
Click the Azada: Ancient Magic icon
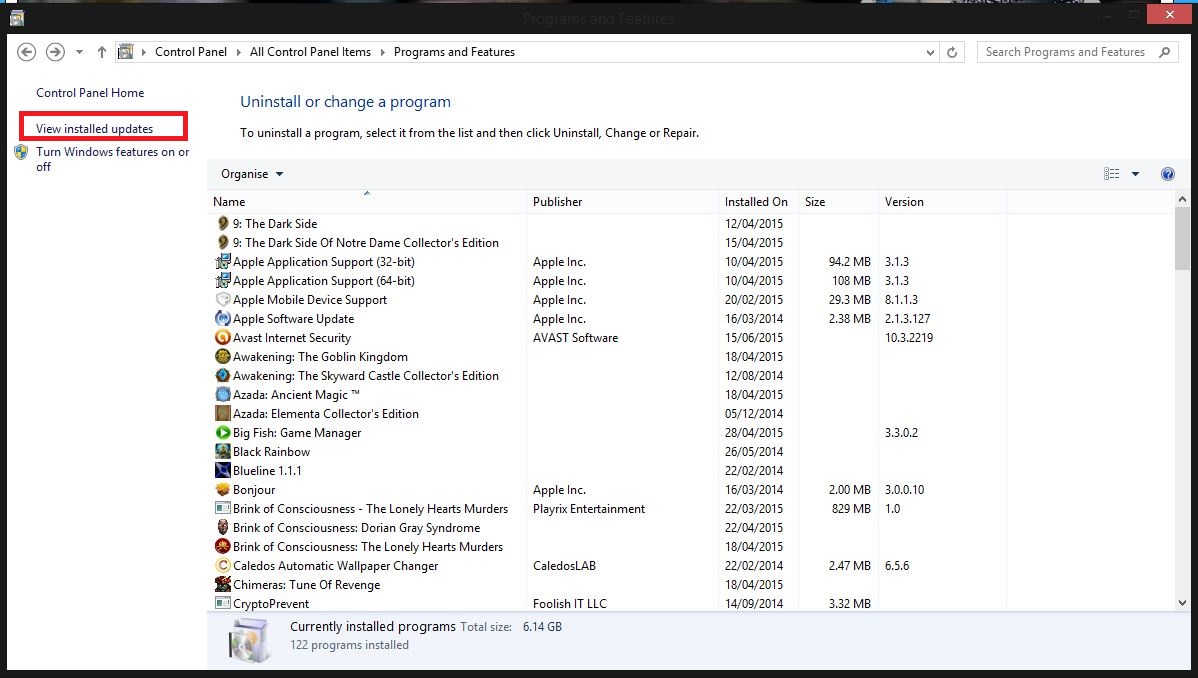(222, 394)
